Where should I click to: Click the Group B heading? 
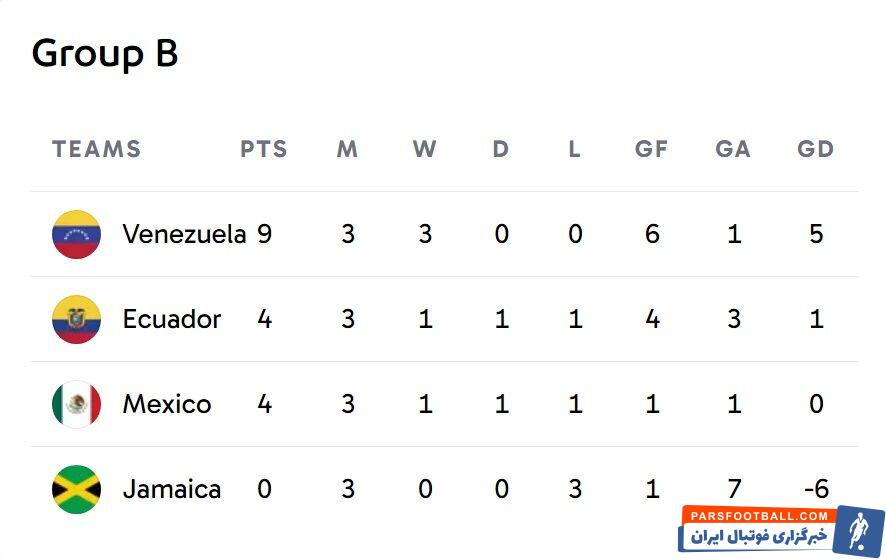(x=105, y=53)
